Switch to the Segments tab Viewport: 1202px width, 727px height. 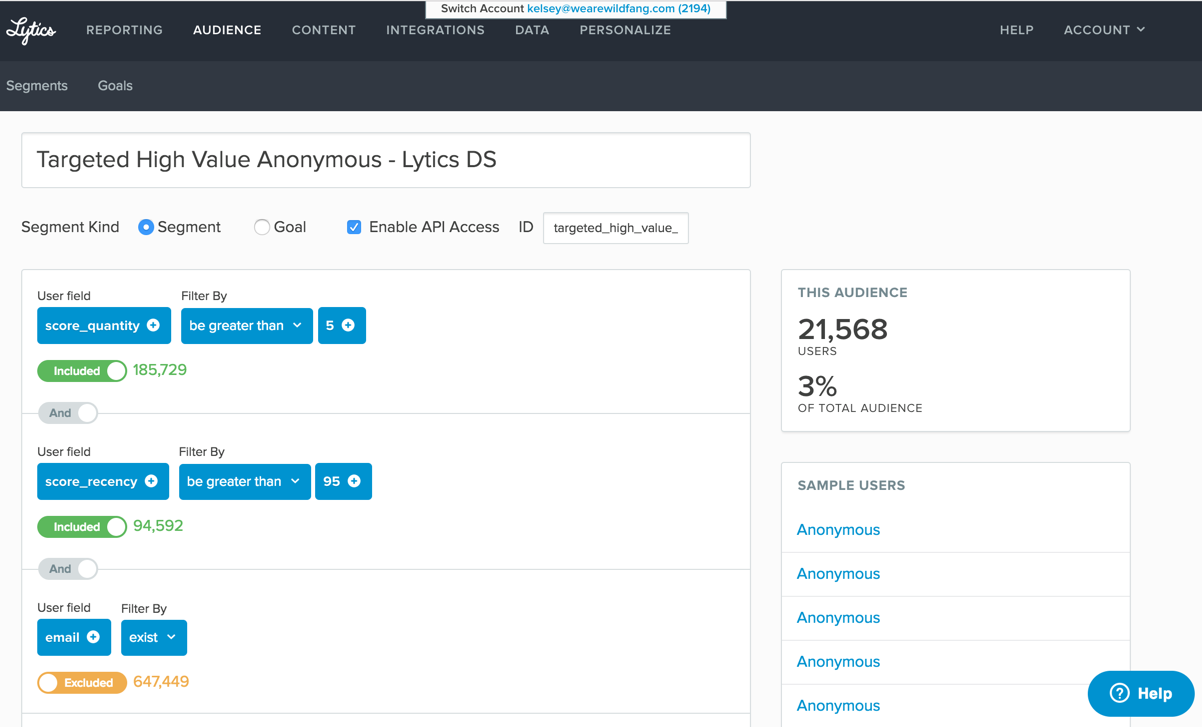coord(37,86)
